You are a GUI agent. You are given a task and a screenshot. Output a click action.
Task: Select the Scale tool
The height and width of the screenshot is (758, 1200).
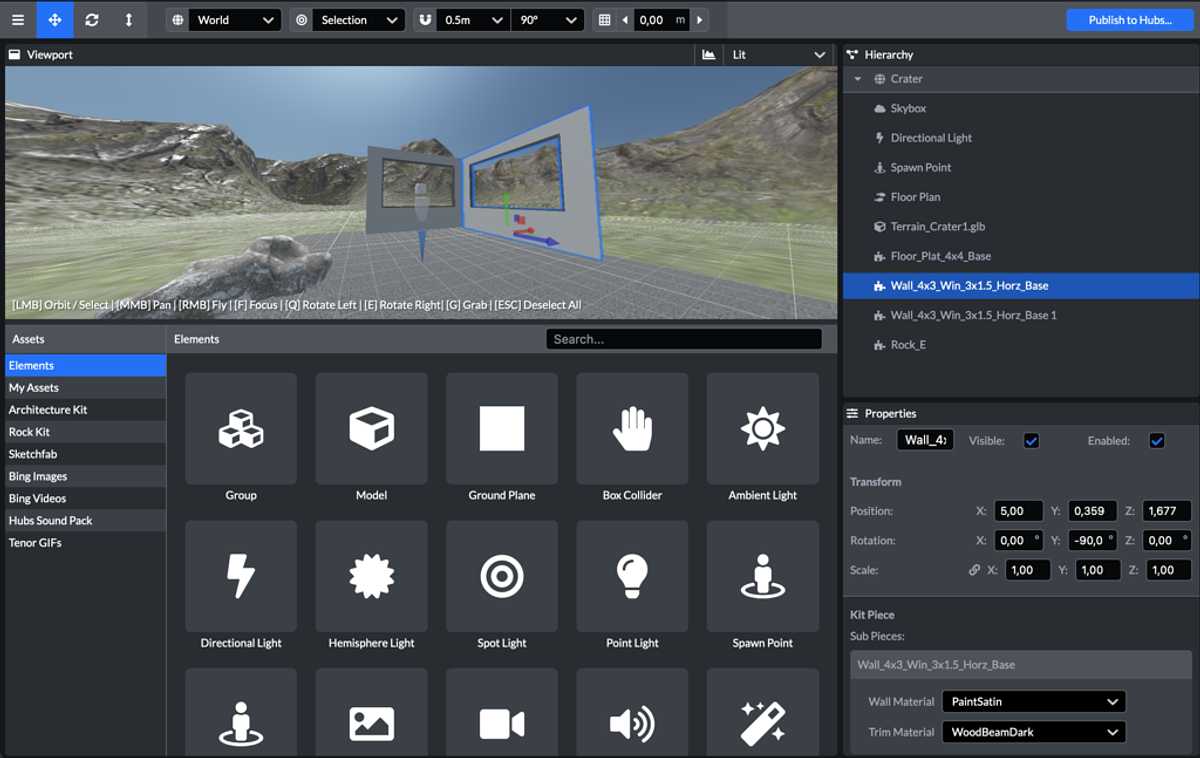pos(128,20)
